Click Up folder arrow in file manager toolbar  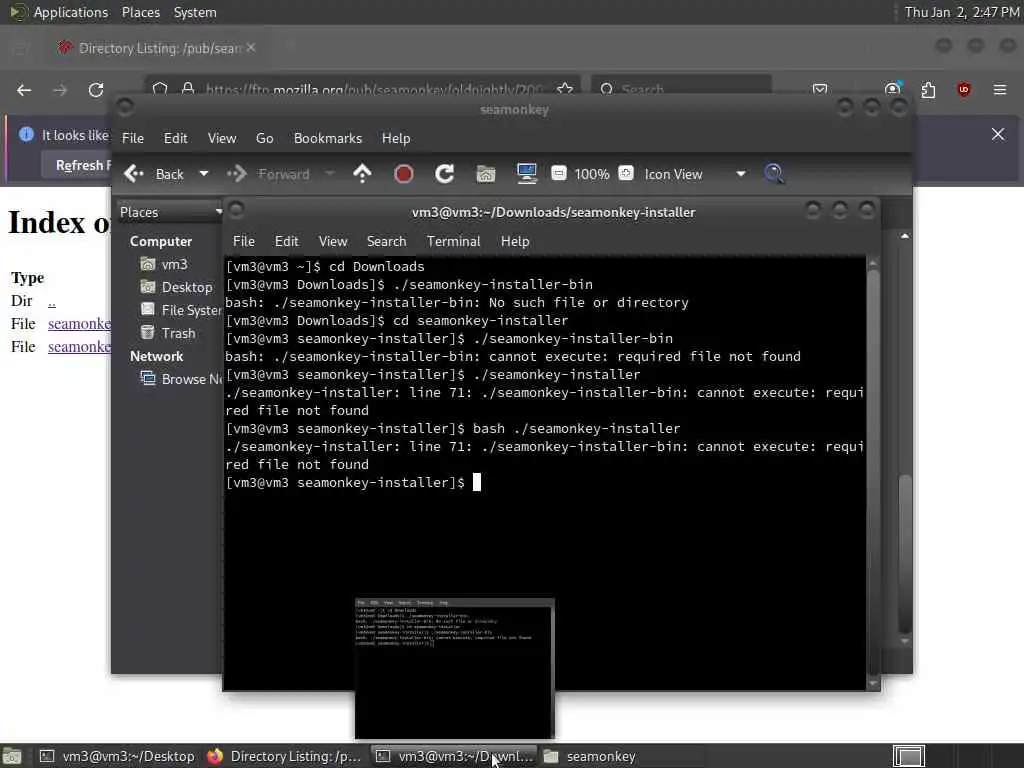pyautogui.click(x=362, y=174)
